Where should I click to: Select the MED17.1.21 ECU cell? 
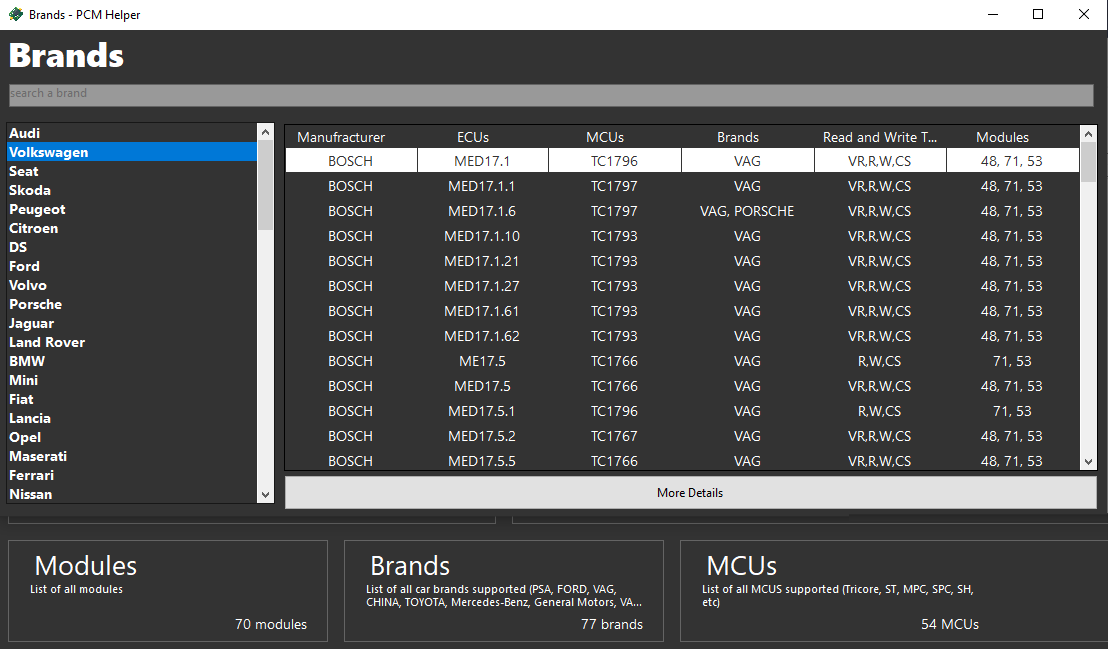[x=483, y=261]
